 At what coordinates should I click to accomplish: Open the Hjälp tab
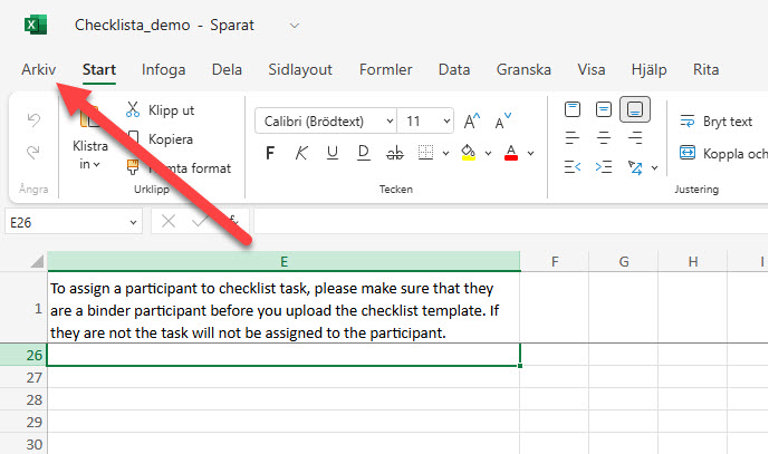click(649, 70)
